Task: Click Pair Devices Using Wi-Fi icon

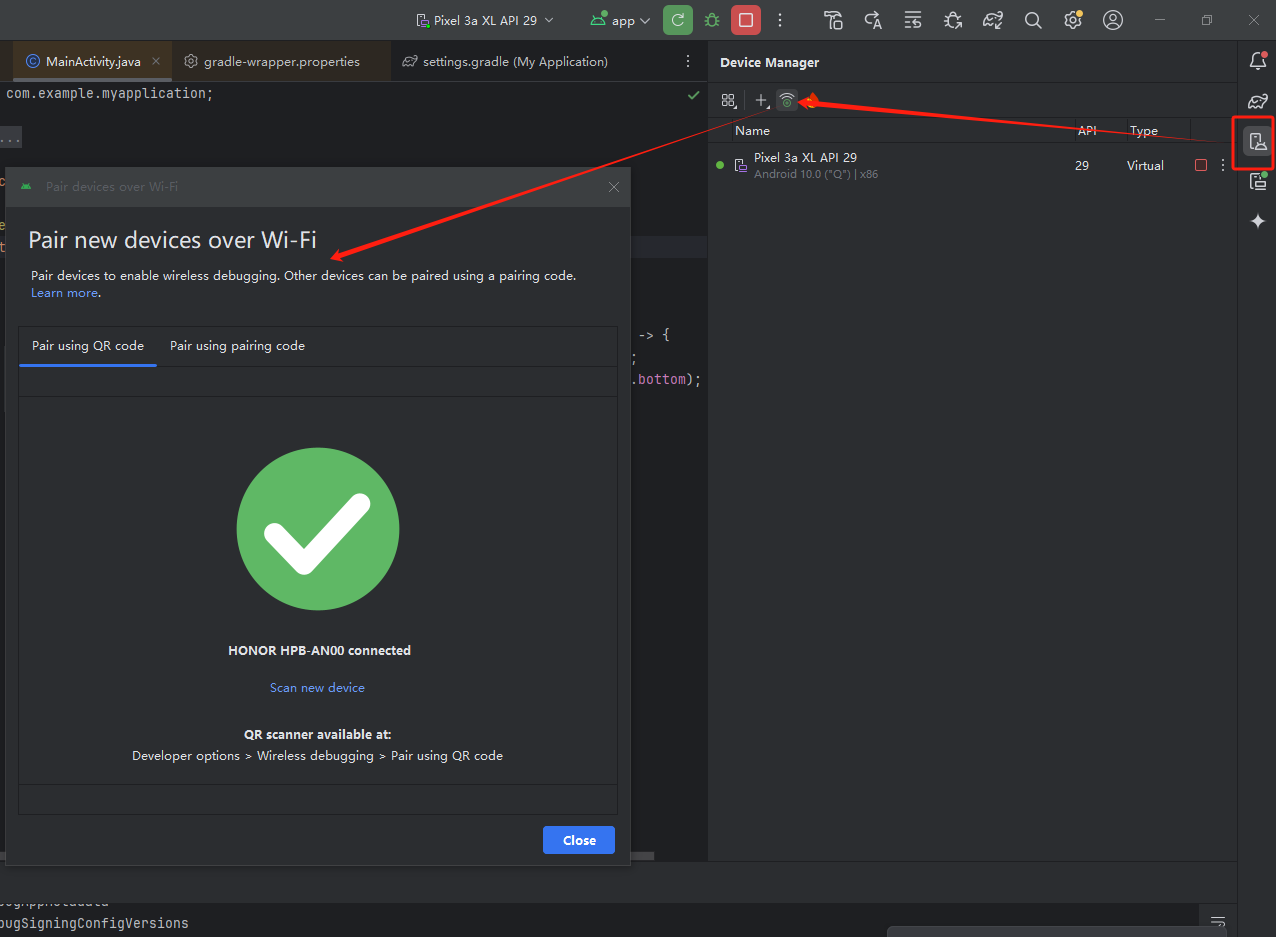Action: 787,100
